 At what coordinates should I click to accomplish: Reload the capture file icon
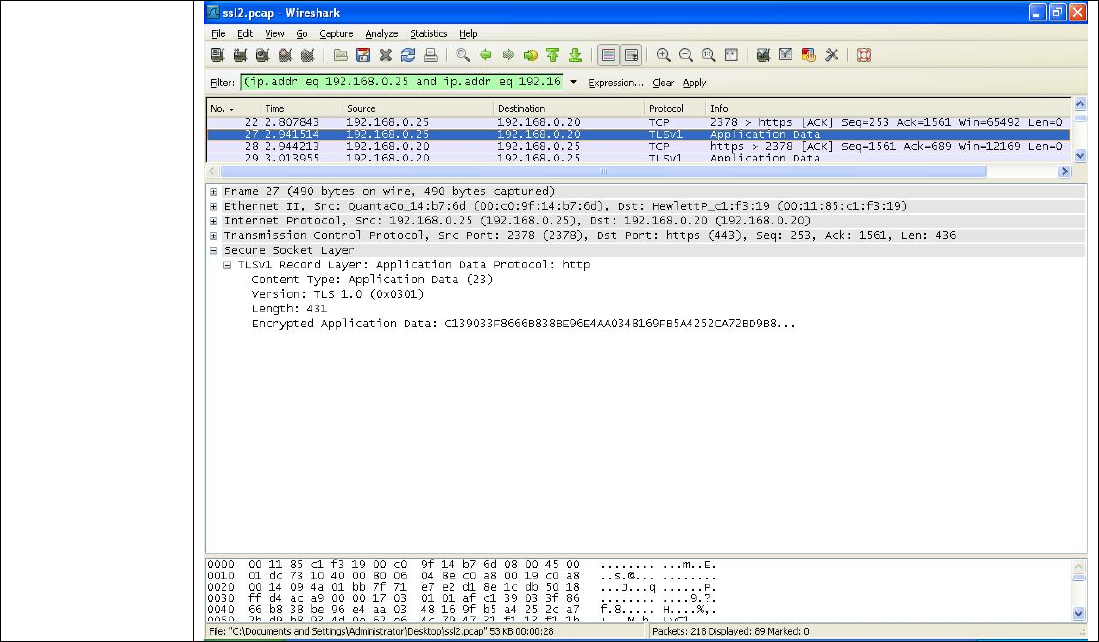[x=408, y=55]
